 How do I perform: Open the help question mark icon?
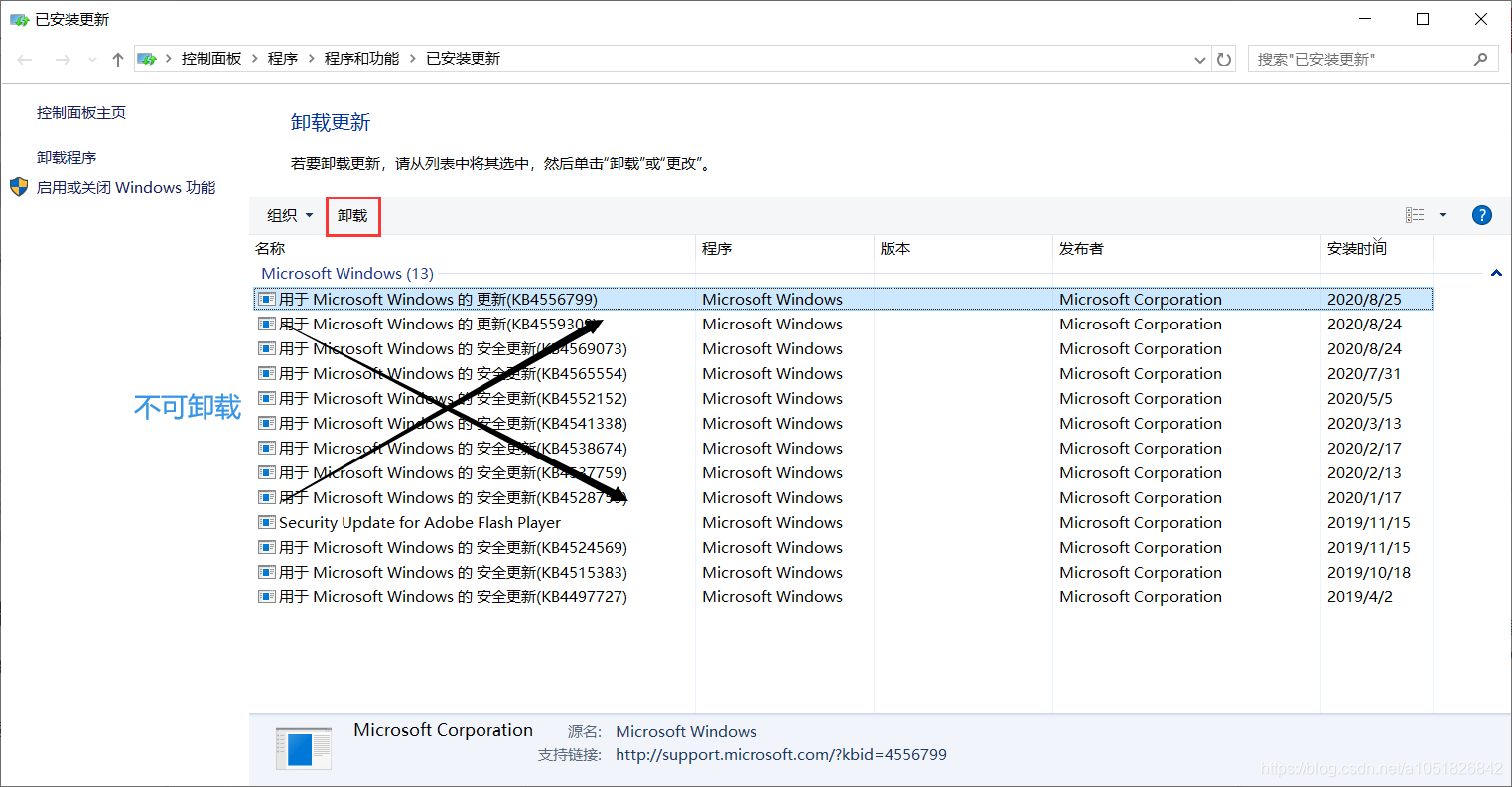pyautogui.click(x=1482, y=215)
